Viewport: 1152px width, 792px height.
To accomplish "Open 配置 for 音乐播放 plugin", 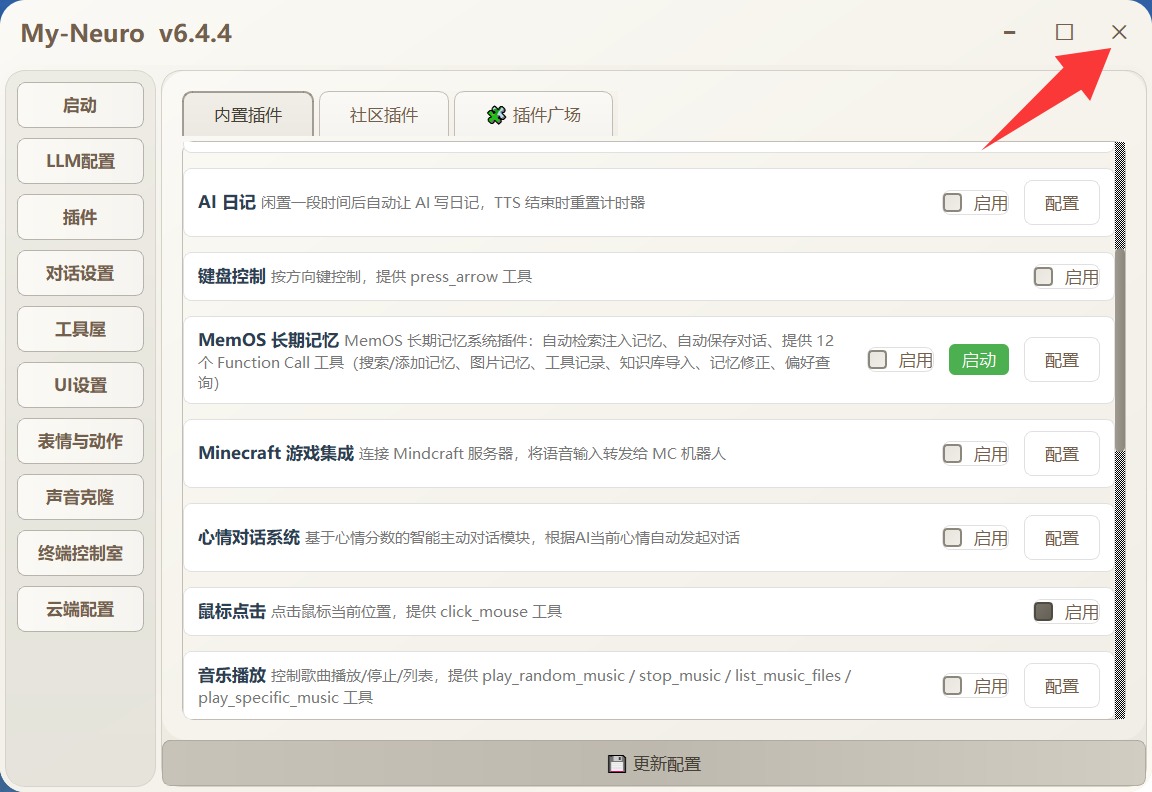I will coord(1061,686).
